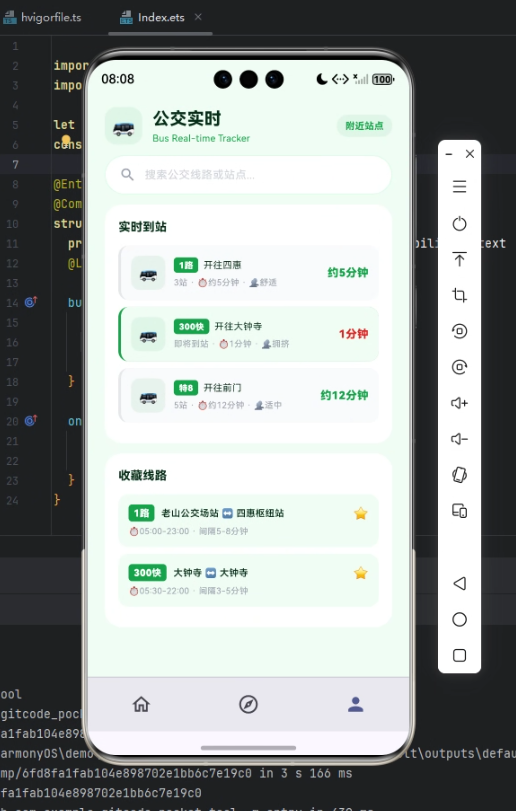516x811 pixels.
Task: Click the 05:30-22:00 operating hours text
Action: point(164,591)
